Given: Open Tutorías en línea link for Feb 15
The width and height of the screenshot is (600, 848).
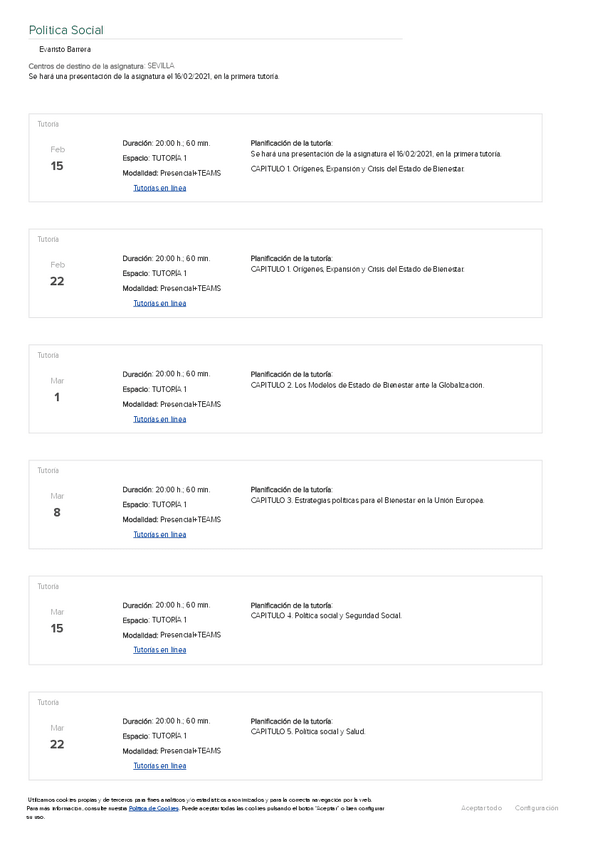Looking at the screenshot, I should tap(160, 188).
